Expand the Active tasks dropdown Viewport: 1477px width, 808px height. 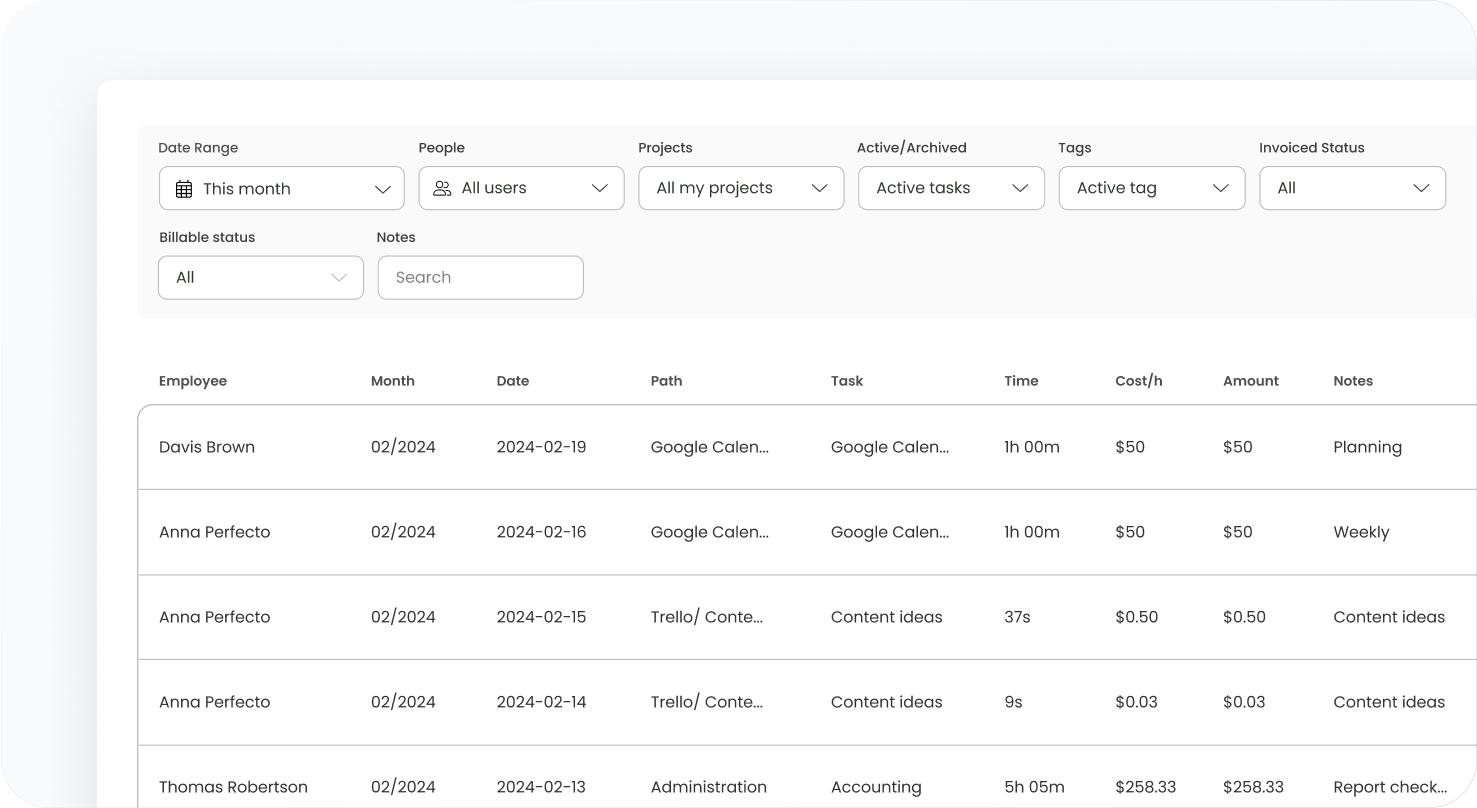tap(950, 188)
